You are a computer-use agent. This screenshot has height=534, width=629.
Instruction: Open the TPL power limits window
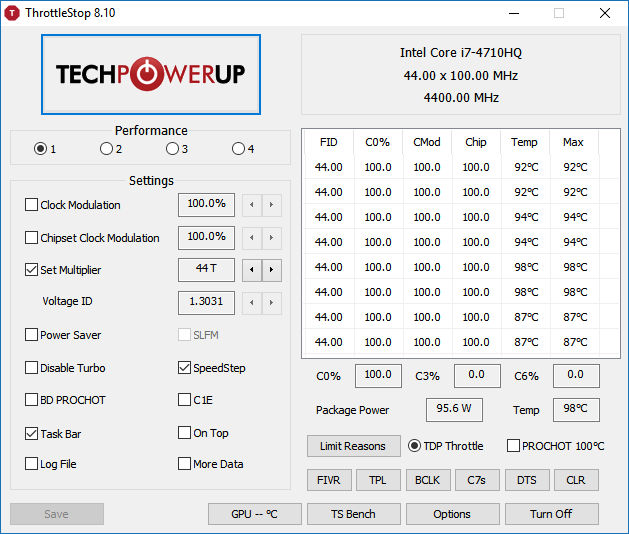tap(378, 480)
